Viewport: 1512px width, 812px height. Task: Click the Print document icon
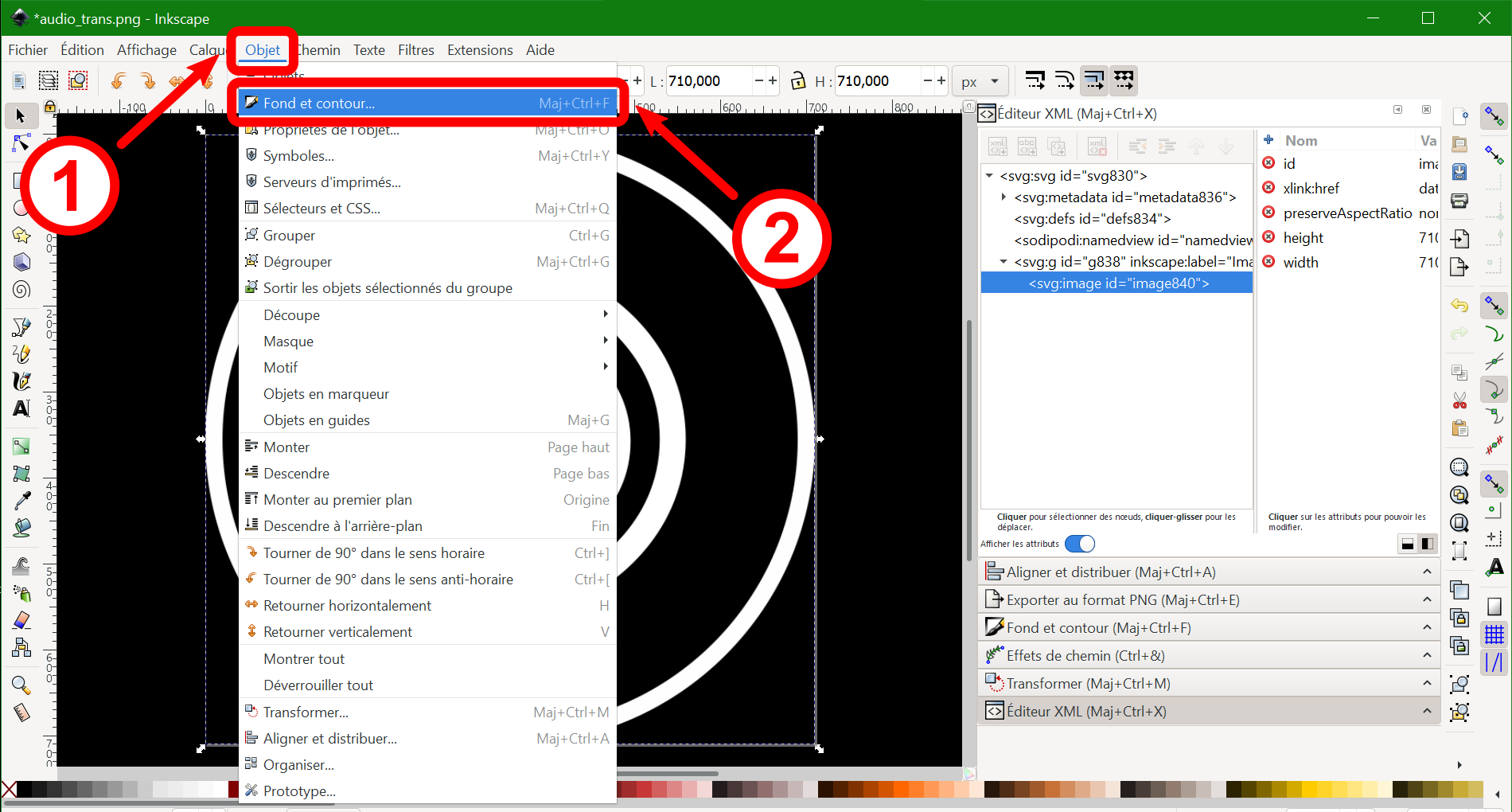pyautogui.click(x=1459, y=201)
